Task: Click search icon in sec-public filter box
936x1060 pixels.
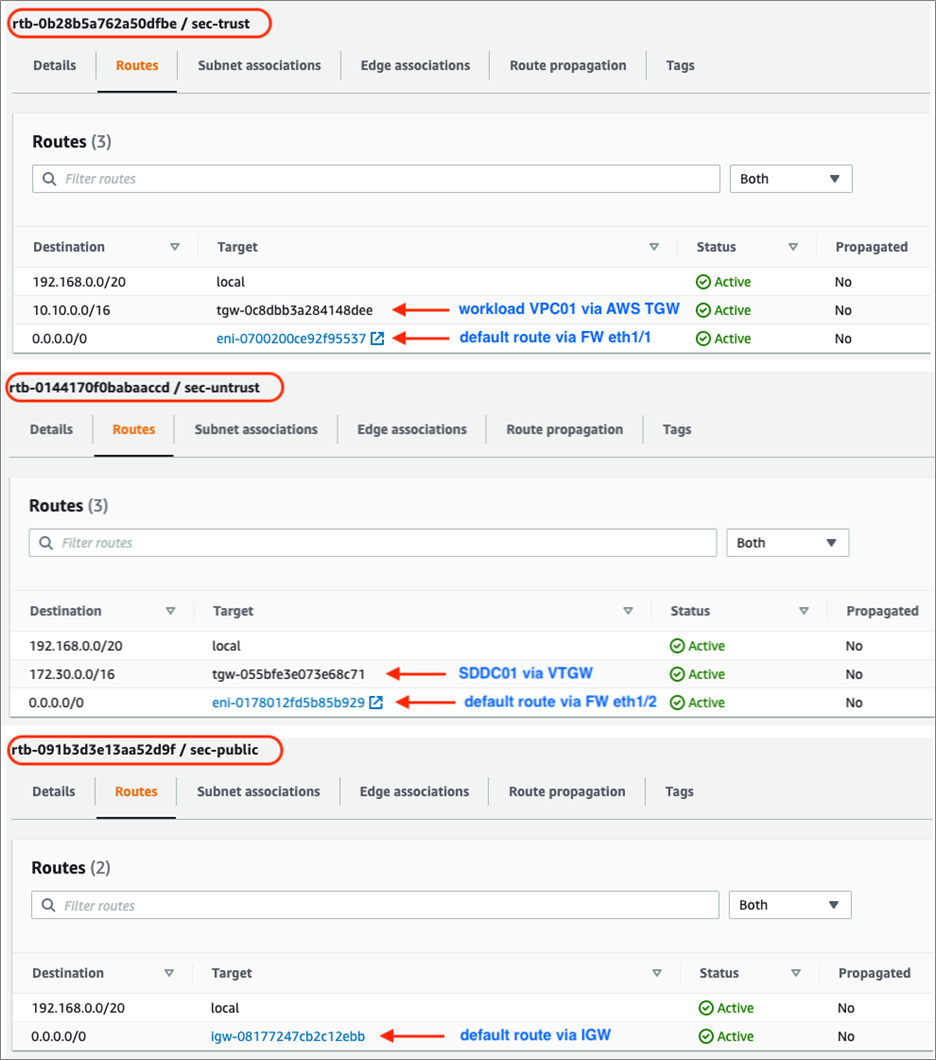Action: (48, 906)
